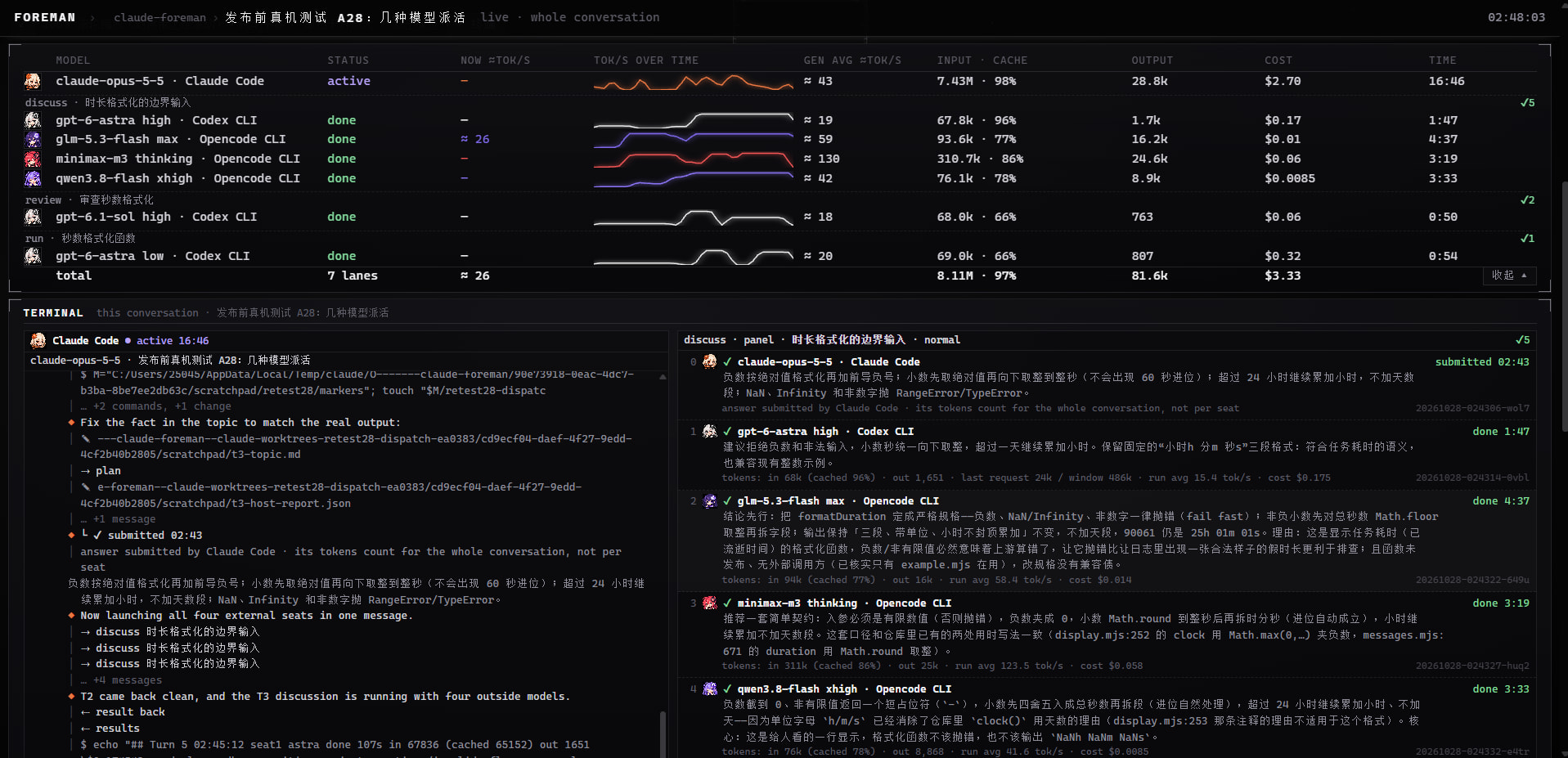Expand the '+1 message' collapsed line

pyautogui.click(x=118, y=519)
